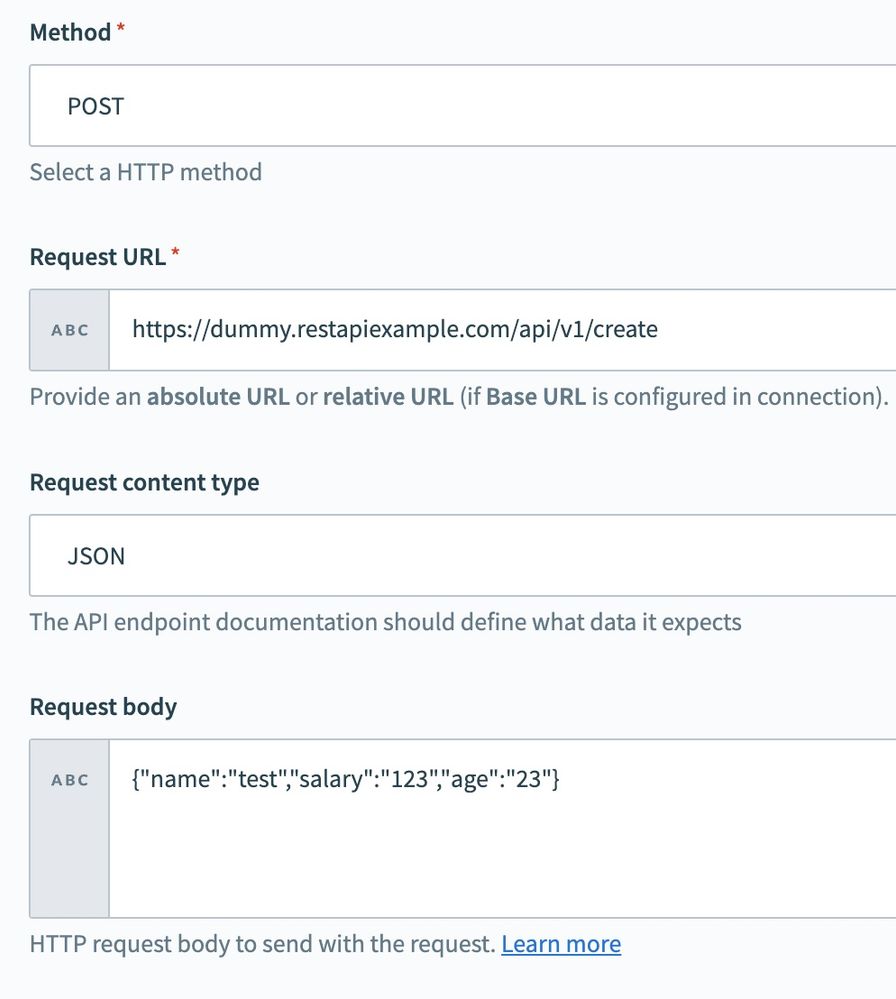Viewport: 896px width, 999px height.
Task: Click the red asterisk next to Request URL
Action: 176,255
